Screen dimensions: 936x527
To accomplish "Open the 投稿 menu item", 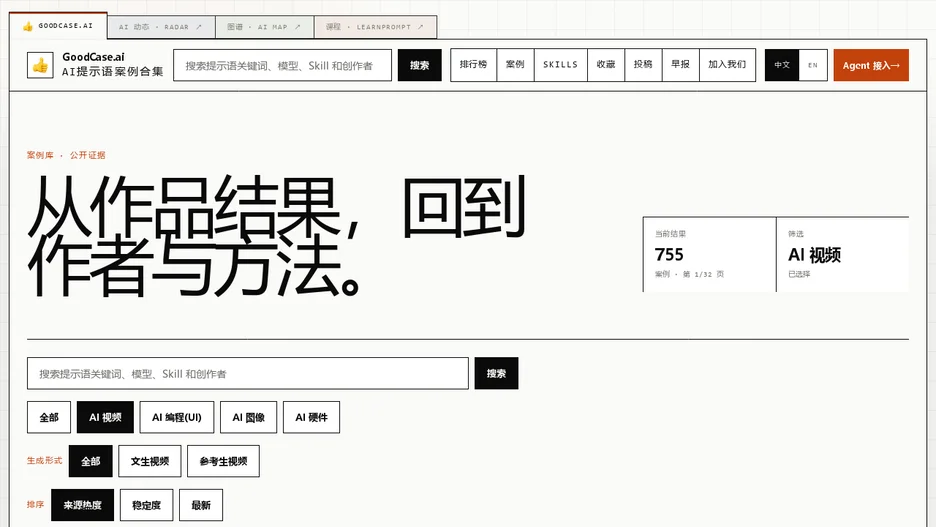I will pyautogui.click(x=644, y=64).
